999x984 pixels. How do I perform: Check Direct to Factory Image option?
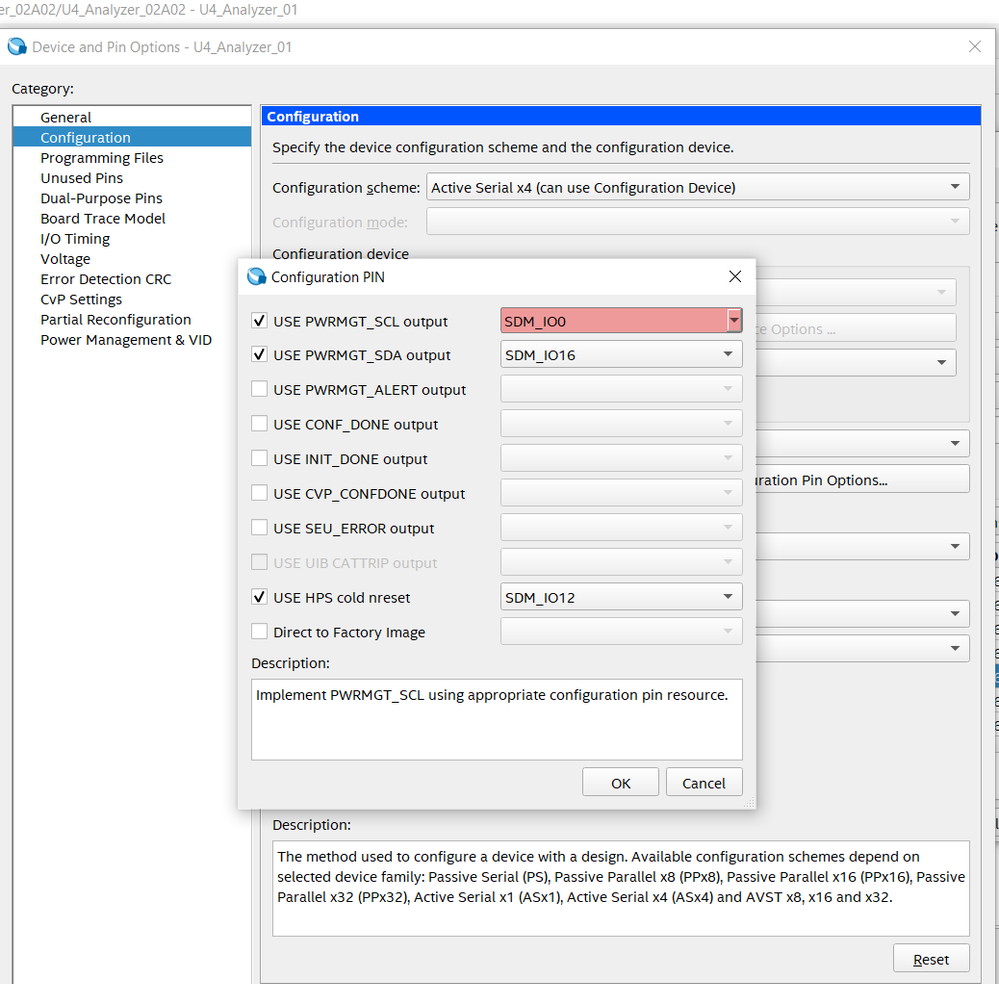tap(259, 632)
